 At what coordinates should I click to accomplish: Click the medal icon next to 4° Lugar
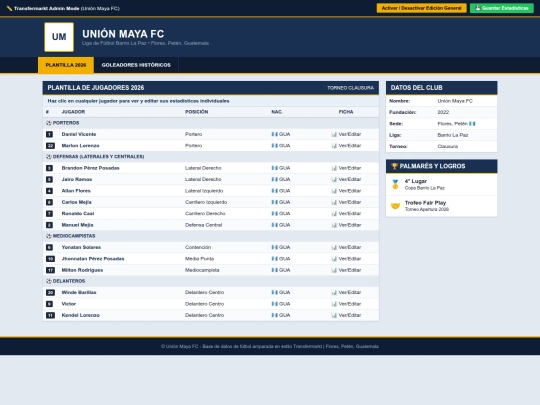[x=395, y=184]
